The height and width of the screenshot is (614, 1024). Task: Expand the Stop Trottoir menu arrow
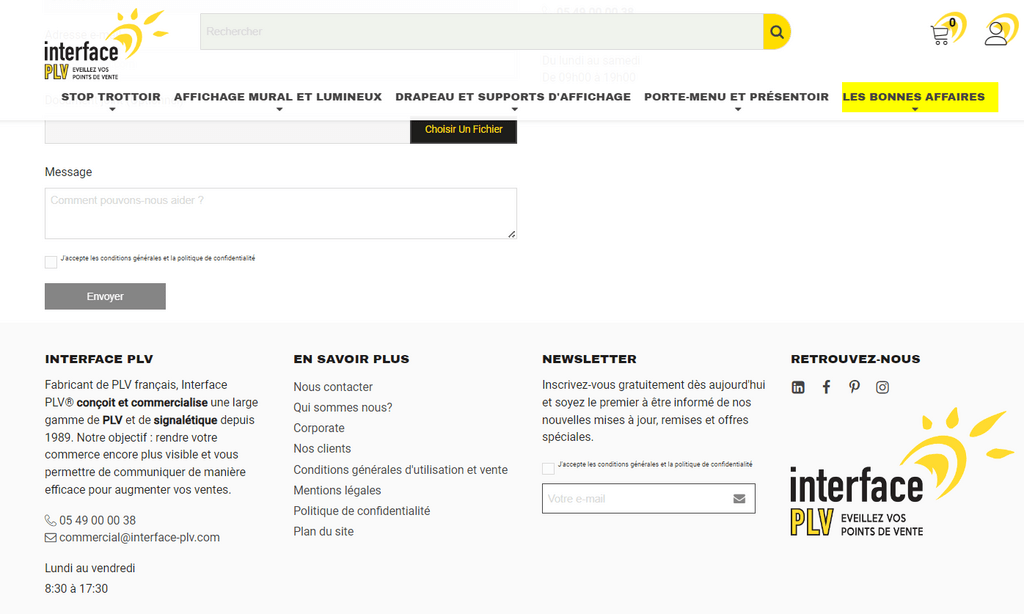112,110
